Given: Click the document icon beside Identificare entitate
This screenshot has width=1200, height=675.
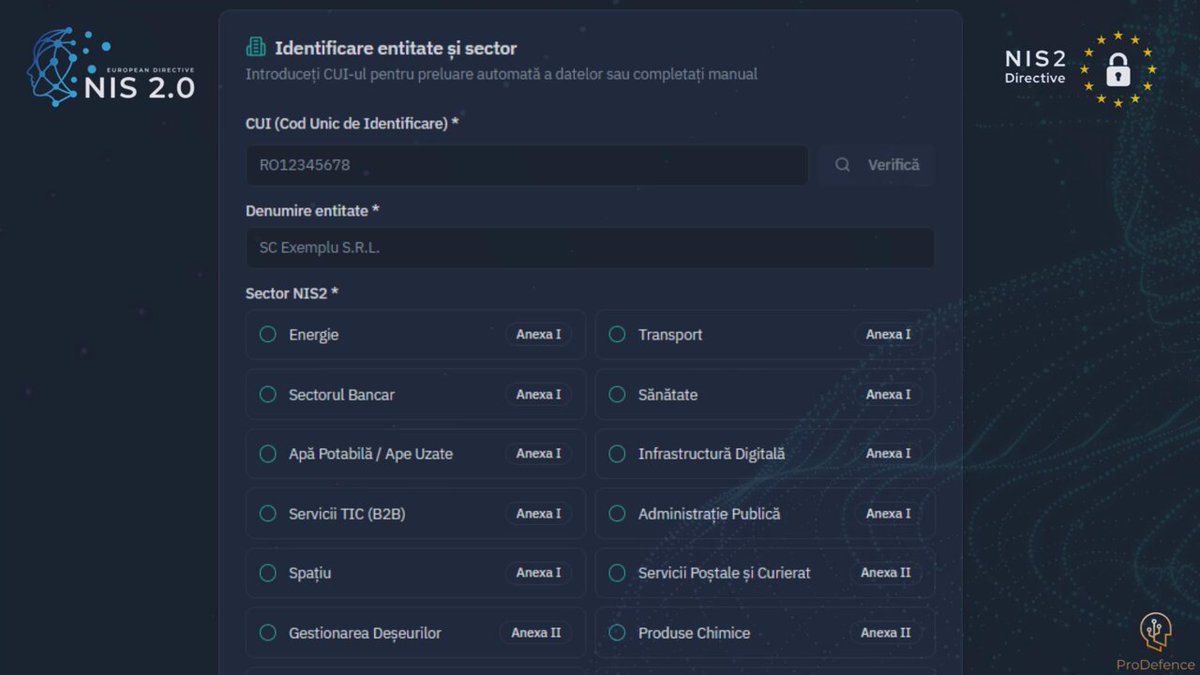Looking at the screenshot, I should [x=256, y=47].
